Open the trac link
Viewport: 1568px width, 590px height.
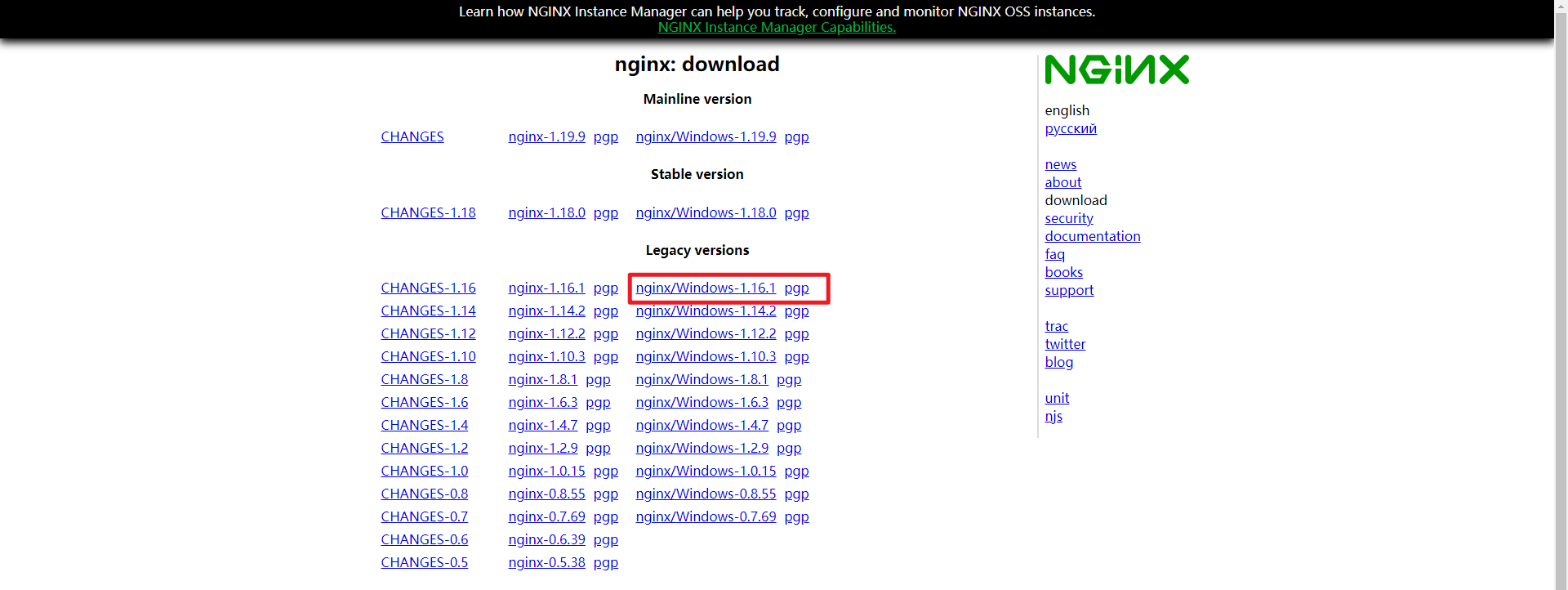(x=1056, y=326)
